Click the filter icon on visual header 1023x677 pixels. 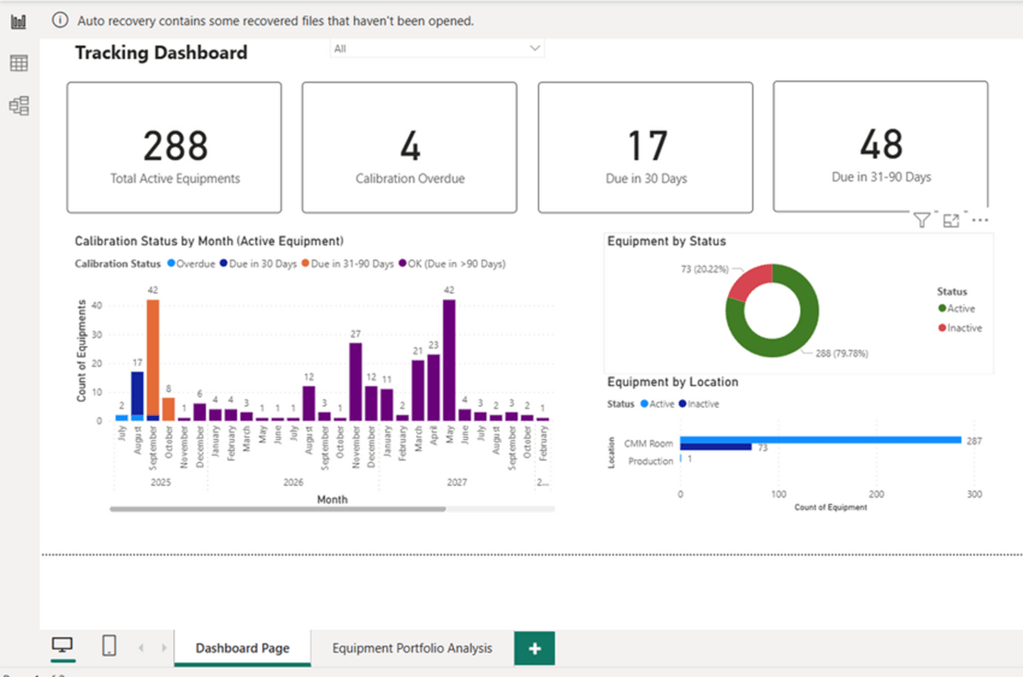(921, 221)
